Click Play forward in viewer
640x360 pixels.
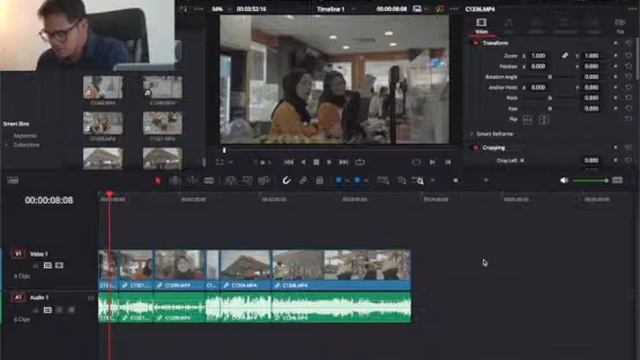[329, 162]
